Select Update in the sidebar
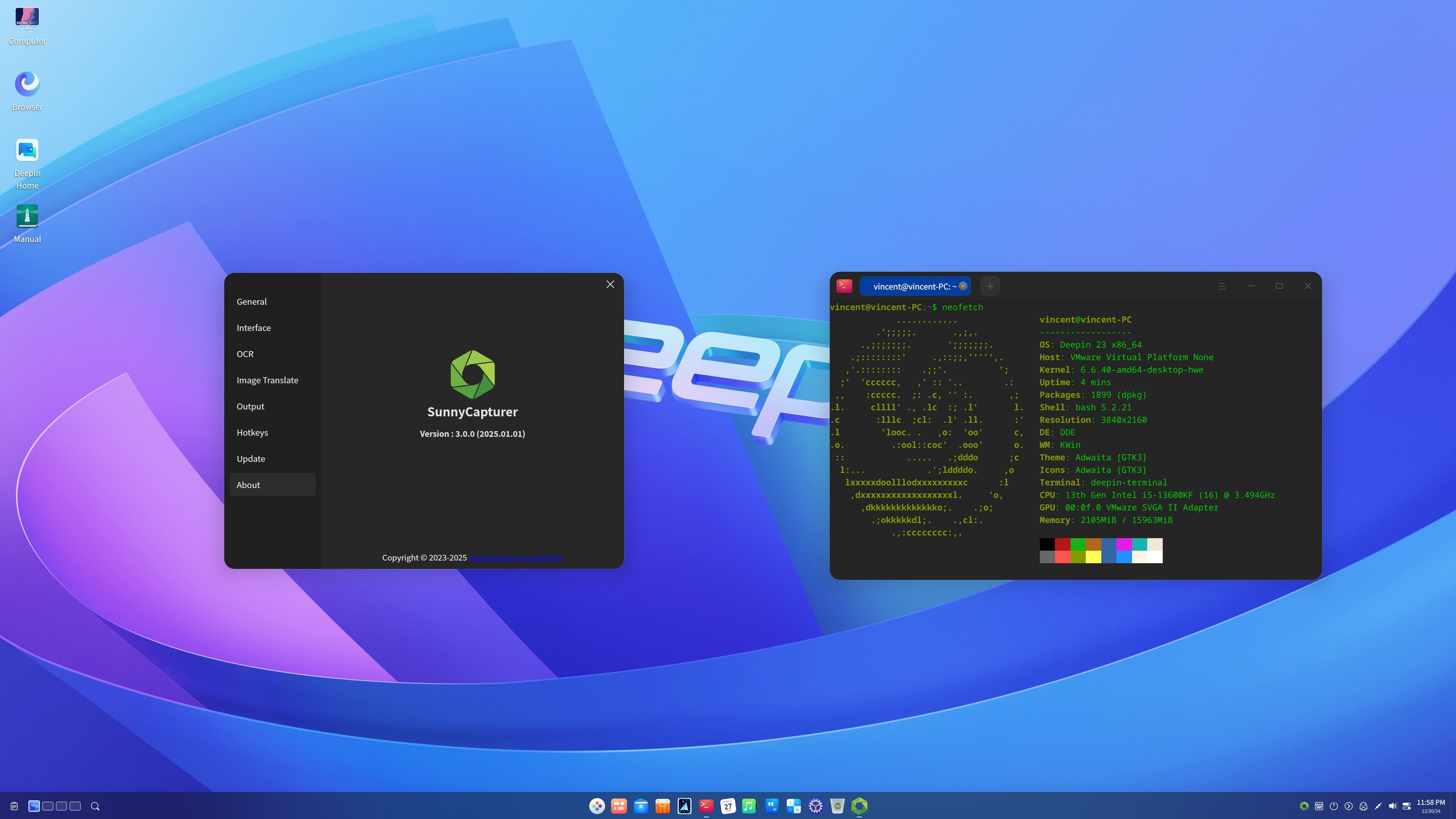 coord(272,459)
